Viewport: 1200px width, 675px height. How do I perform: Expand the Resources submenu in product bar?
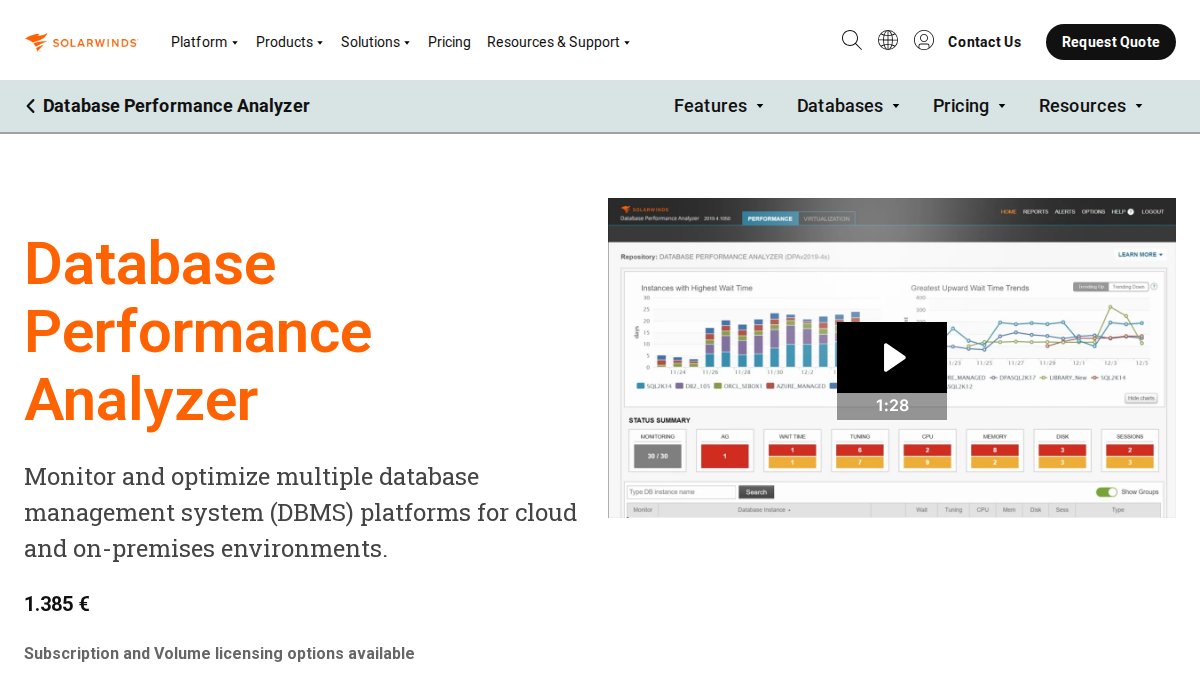tap(1090, 106)
